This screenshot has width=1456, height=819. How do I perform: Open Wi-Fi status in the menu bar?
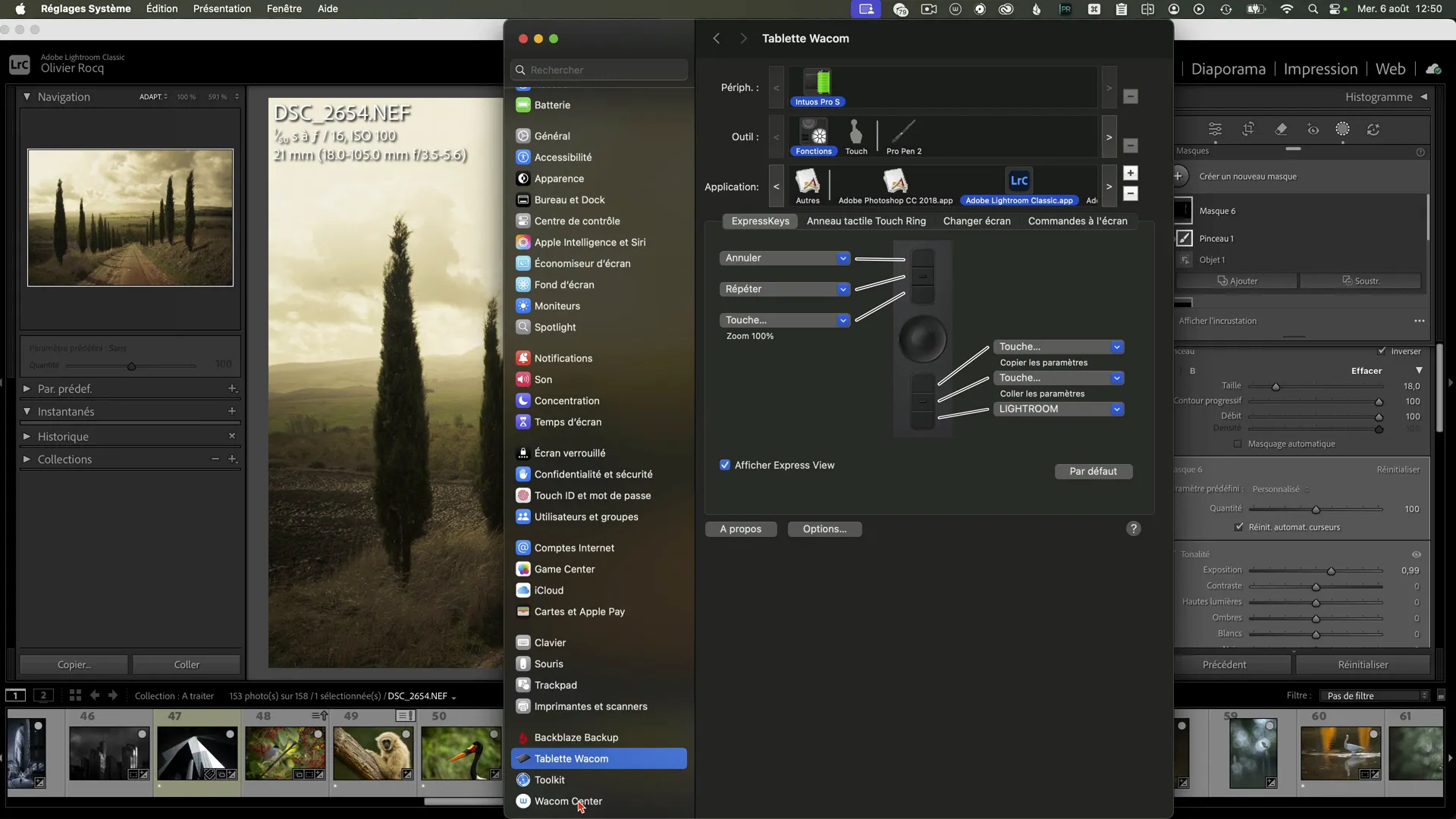(1287, 9)
